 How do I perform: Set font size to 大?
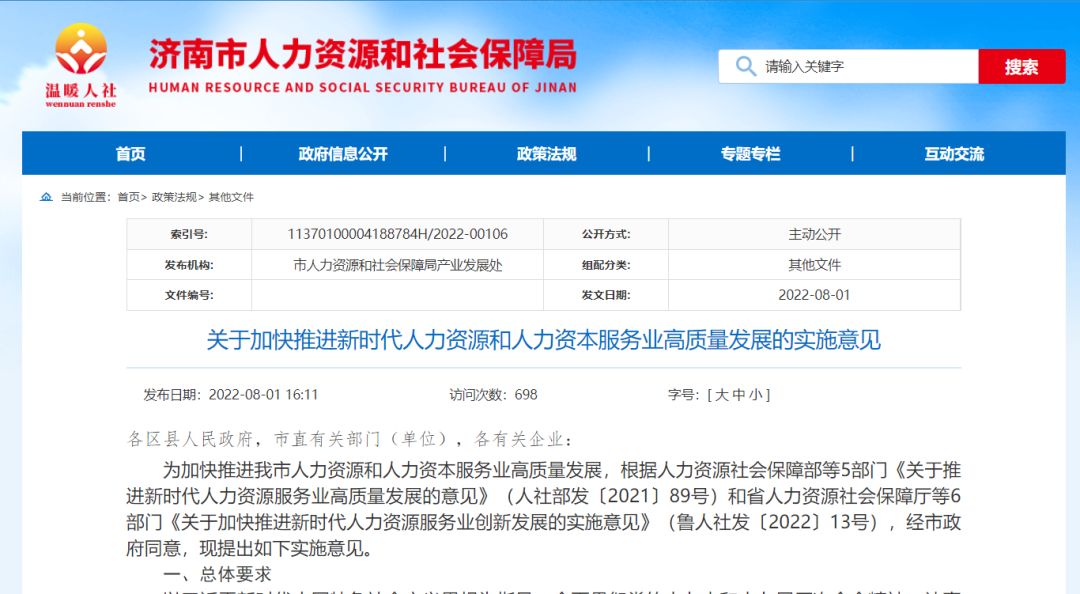[x=722, y=395]
